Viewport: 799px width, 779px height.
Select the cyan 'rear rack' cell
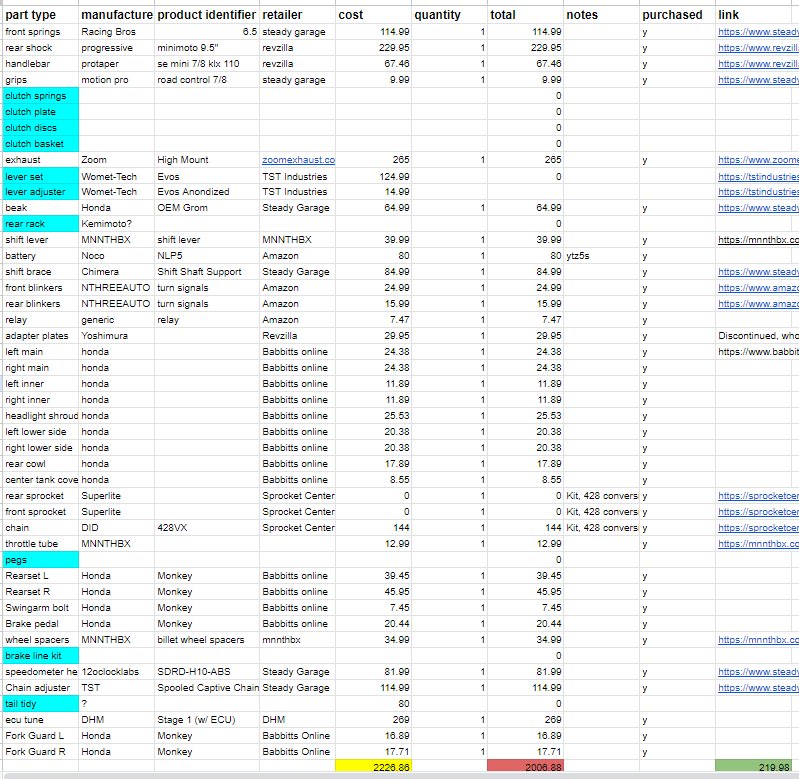[x=41, y=224]
